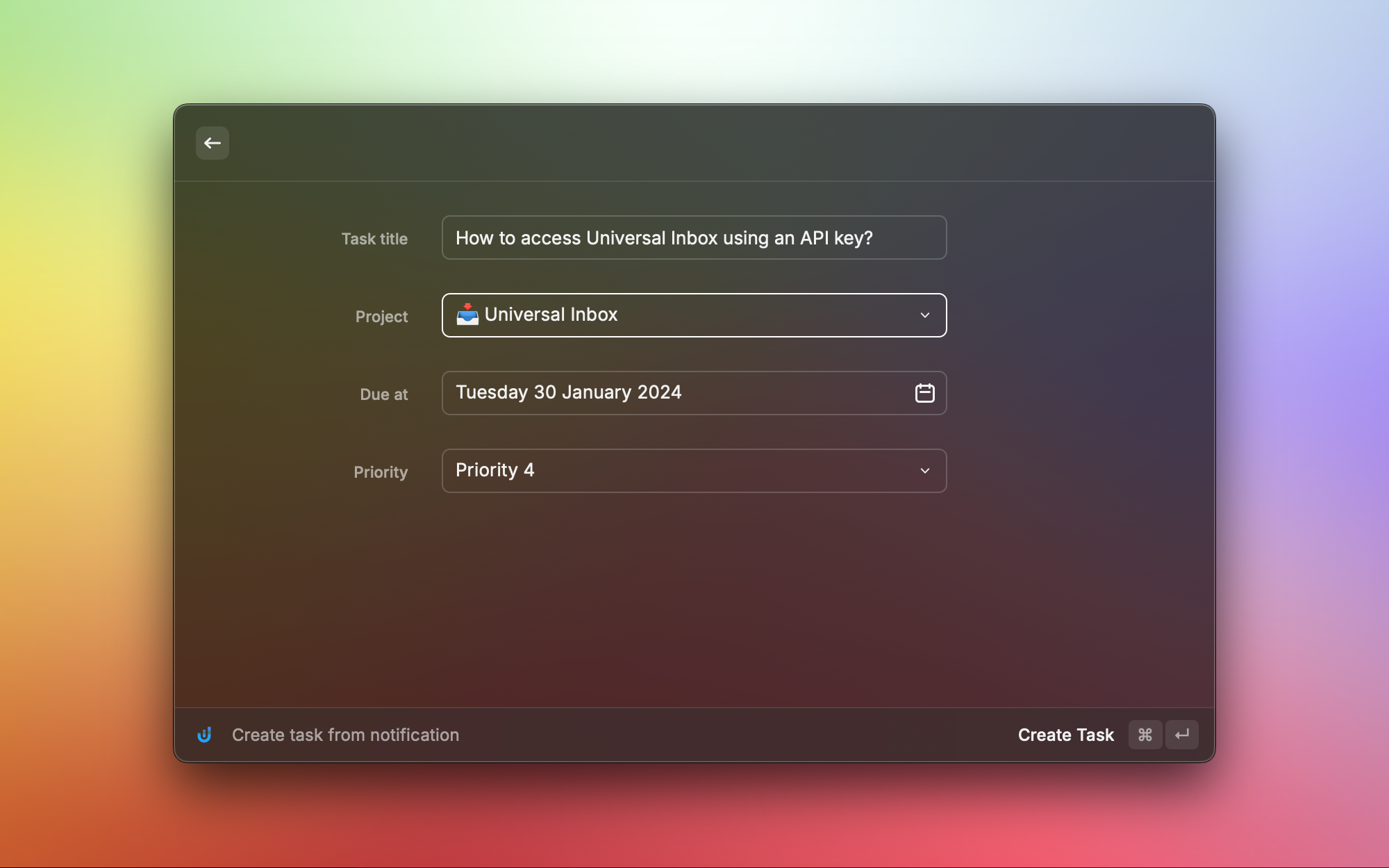Expand the Priority dropdown chevron
This screenshot has height=868, width=1389.
pos(924,471)
